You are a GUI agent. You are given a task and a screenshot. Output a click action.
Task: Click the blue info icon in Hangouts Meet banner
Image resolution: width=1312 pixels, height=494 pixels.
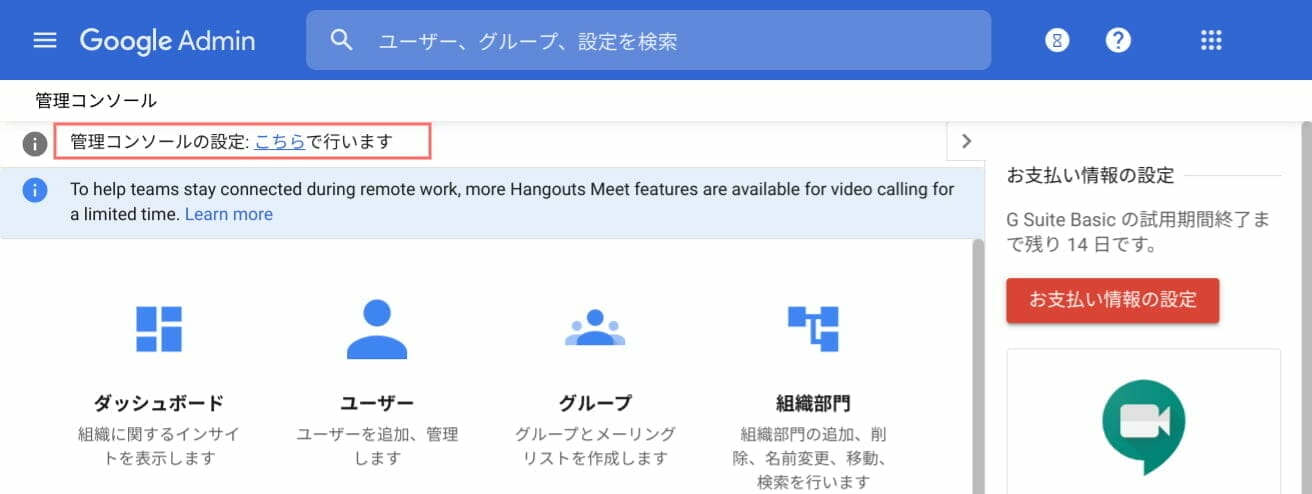[35, 190]
